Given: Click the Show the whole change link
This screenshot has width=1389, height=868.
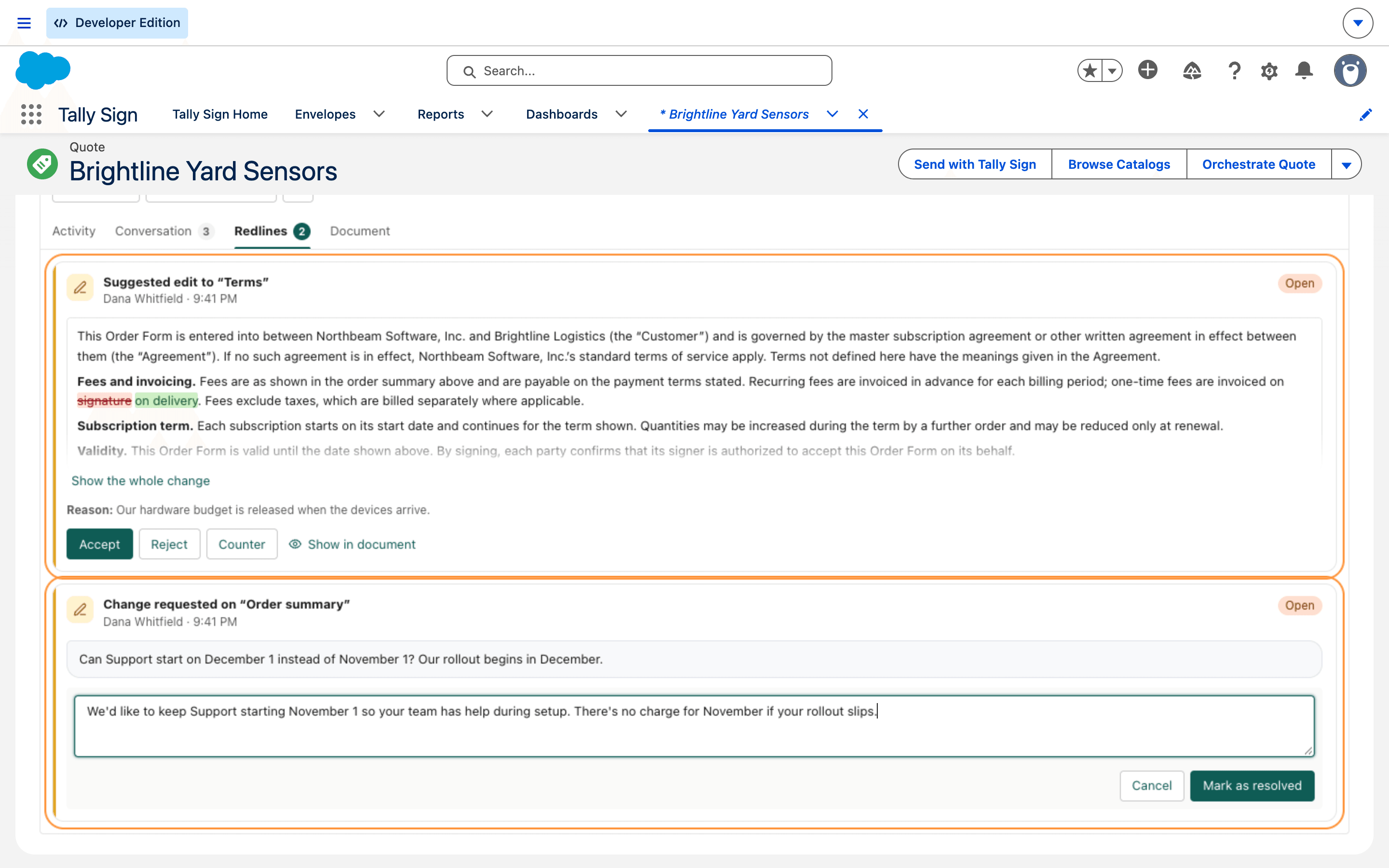Looking at the screenshot, I should [x=141, y=481].
